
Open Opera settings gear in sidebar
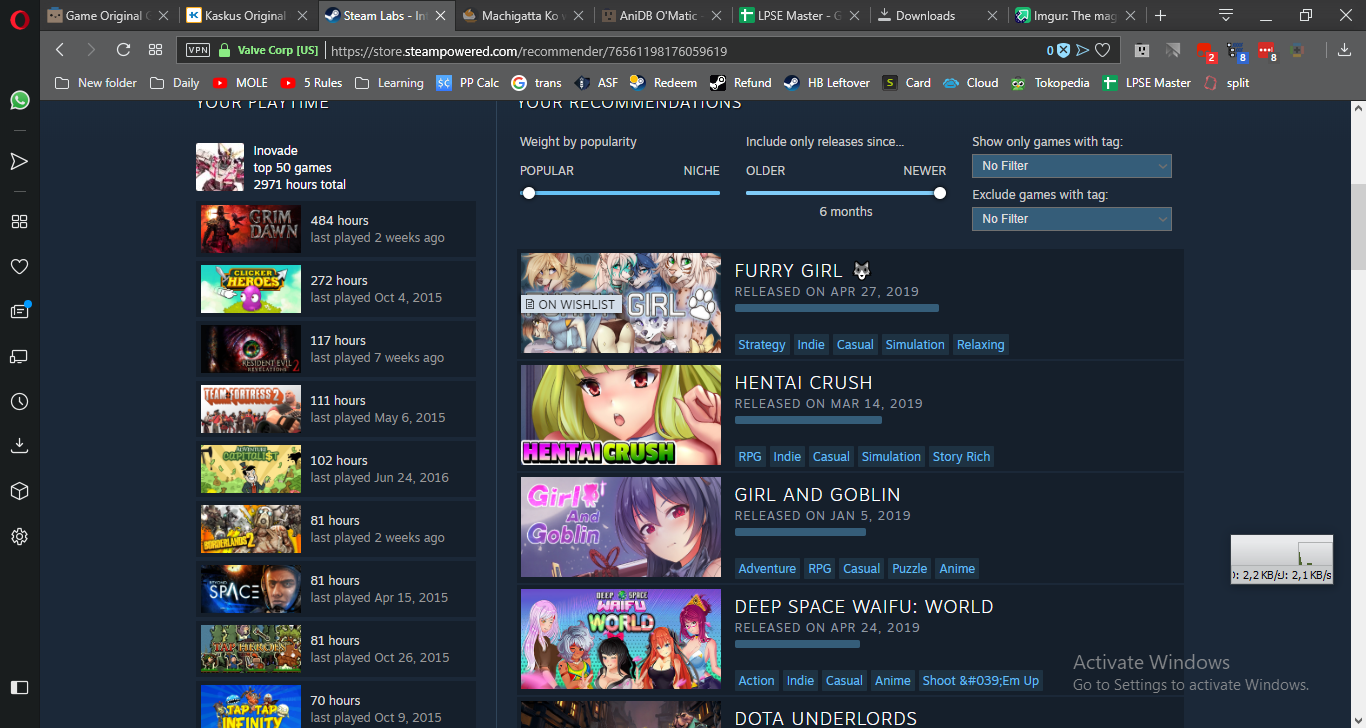(19, 537)
